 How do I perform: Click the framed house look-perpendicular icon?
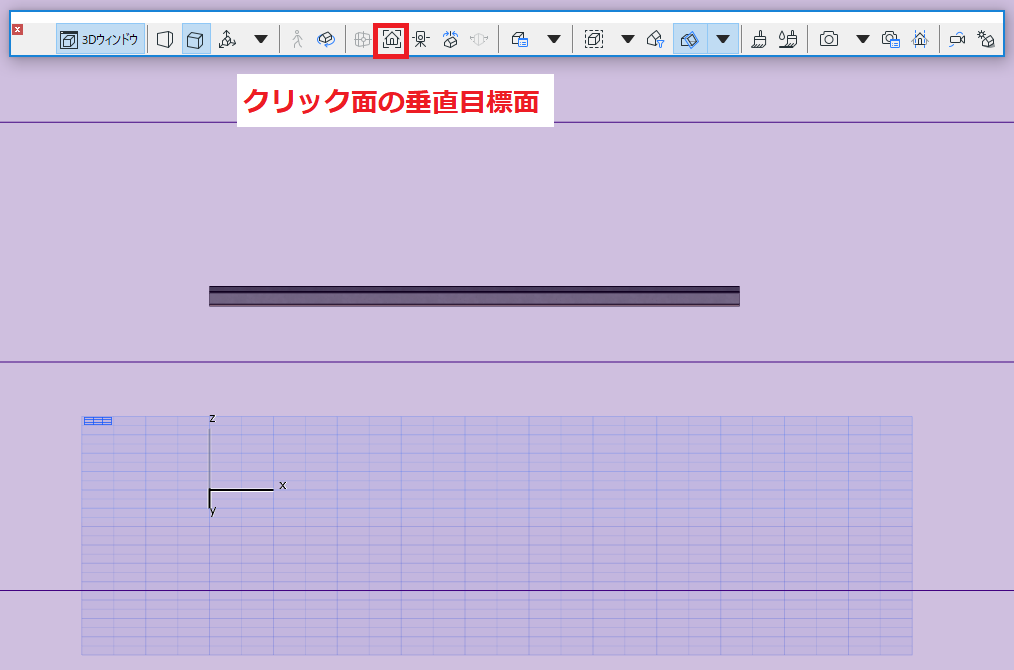(x=391, y=39)
